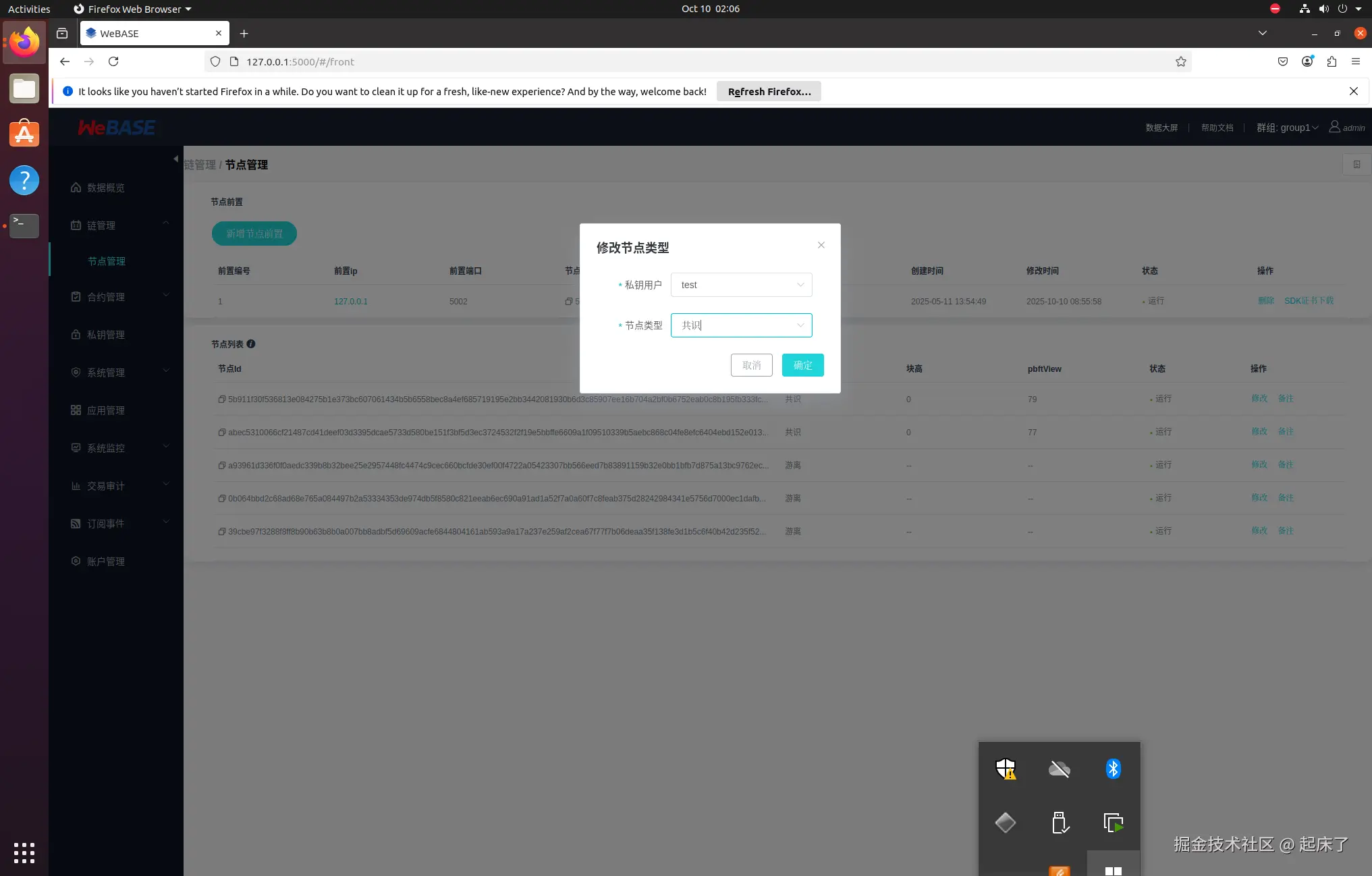
Task: Collapse sidebar using the left arrow handle
Action: pos(175,159)
